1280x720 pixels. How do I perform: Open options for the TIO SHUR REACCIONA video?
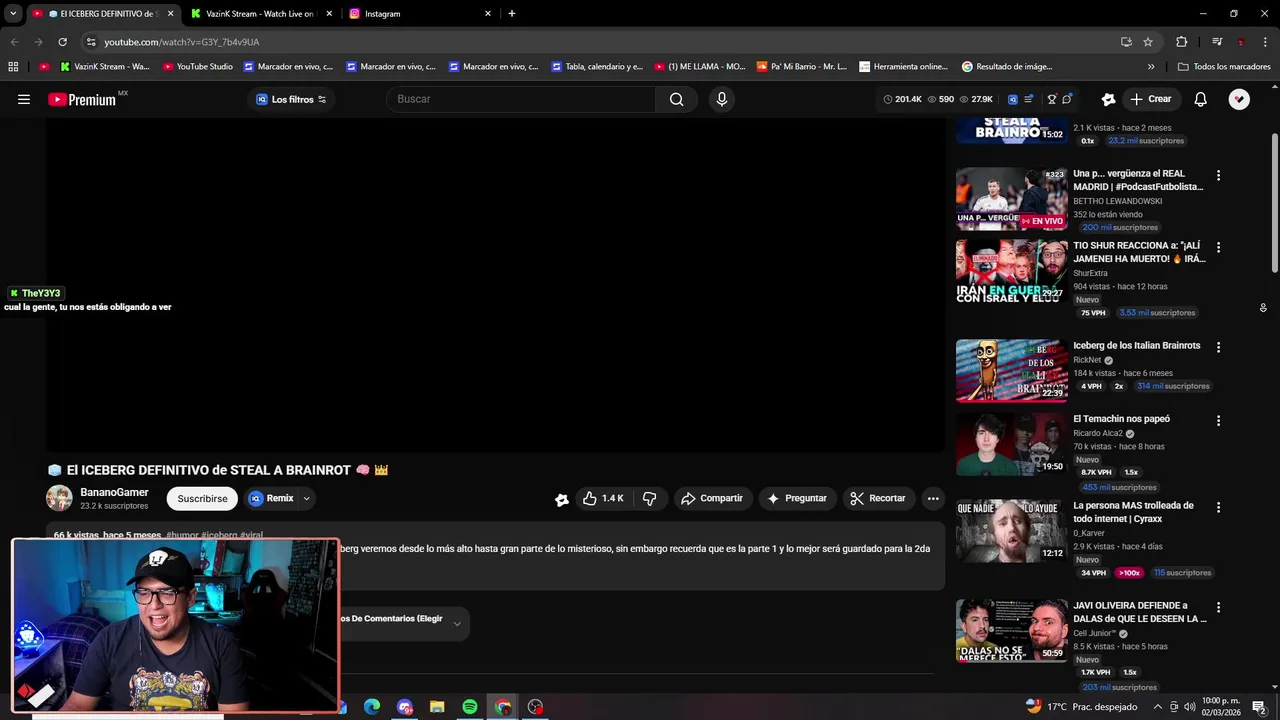tap(1218, 247)
